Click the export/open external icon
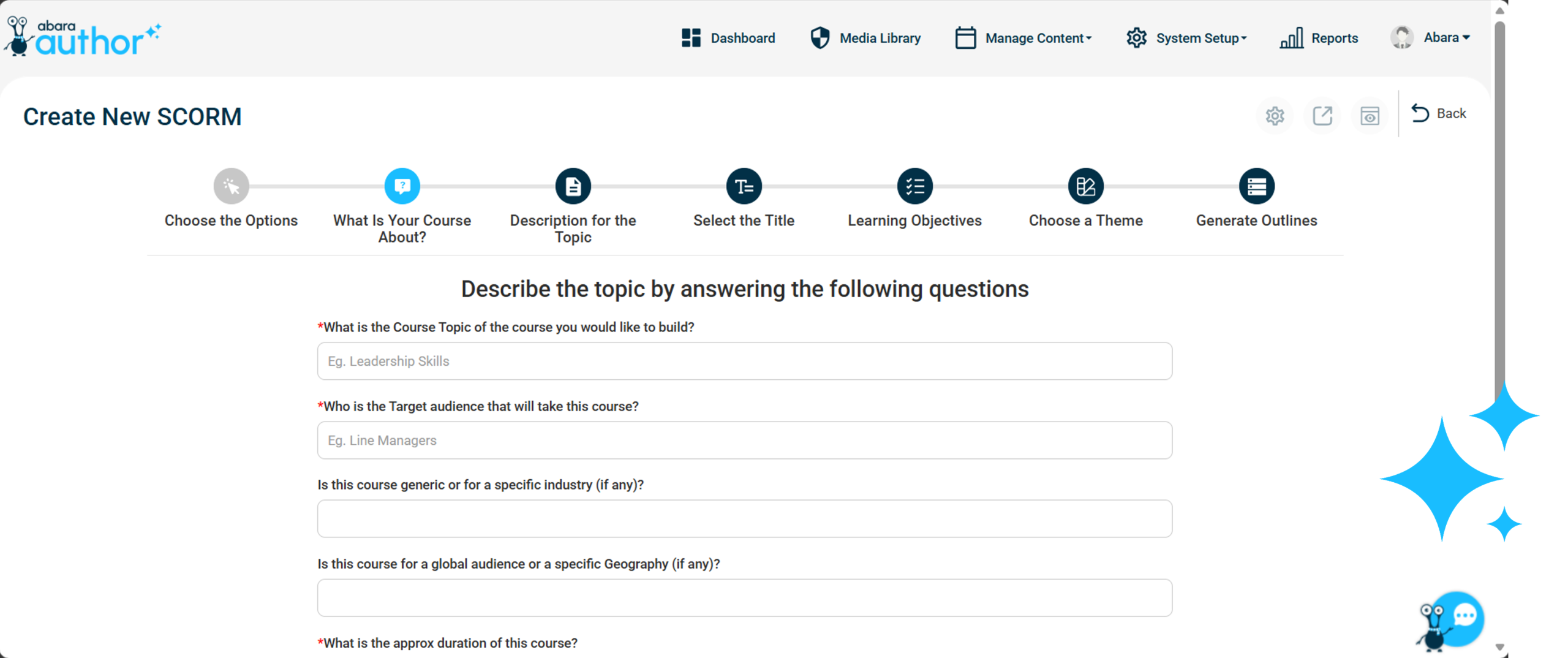 tap(1321, 115)
